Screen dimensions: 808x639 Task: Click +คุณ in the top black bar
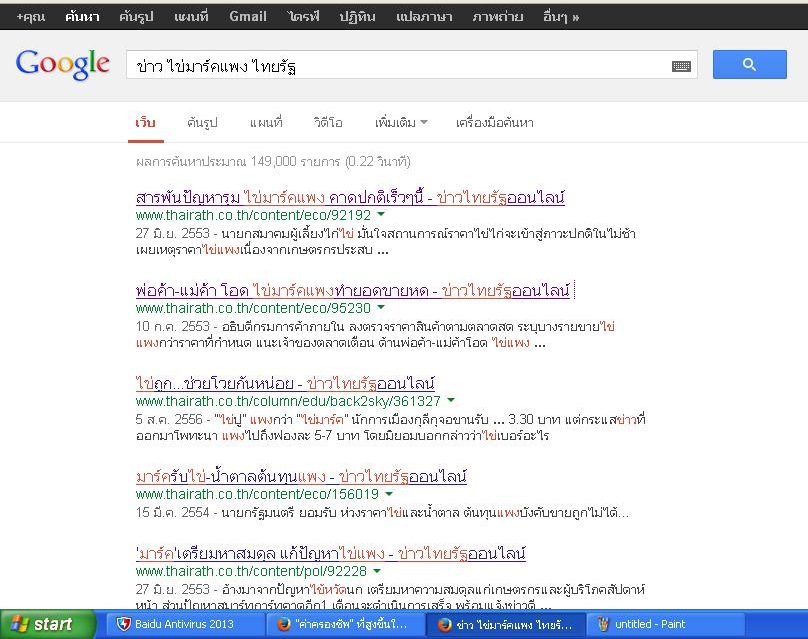(30, 16)
